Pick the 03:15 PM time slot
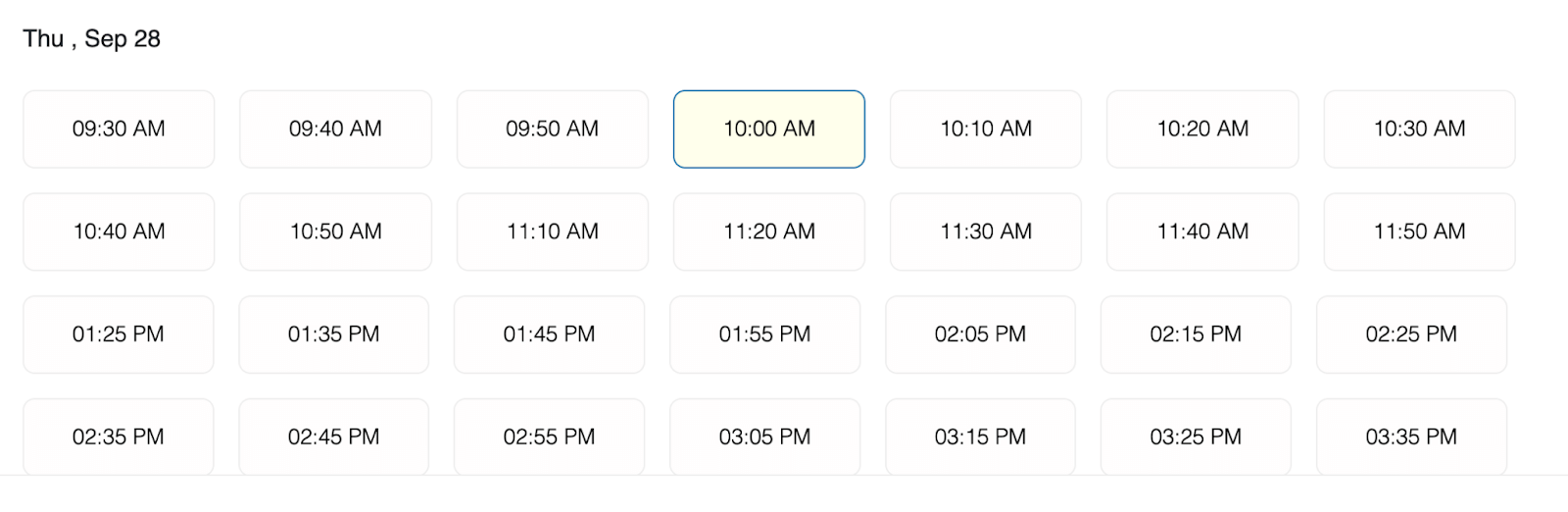1568x512 pixels. pyautogui.click(x=980, y=436)
